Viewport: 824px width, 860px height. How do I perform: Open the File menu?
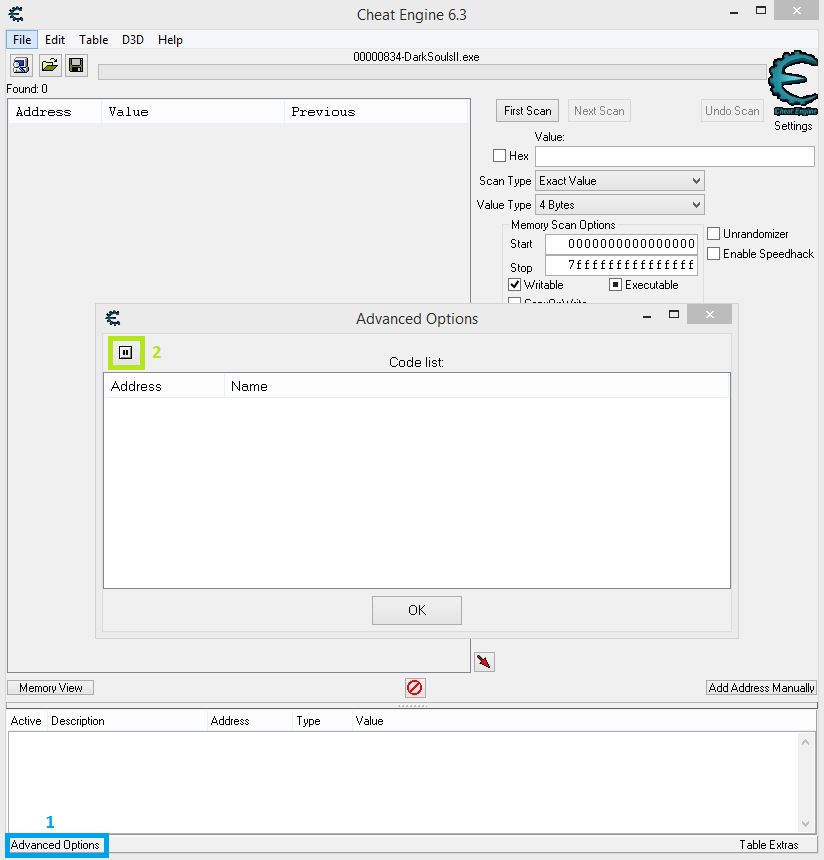(22, 39)
